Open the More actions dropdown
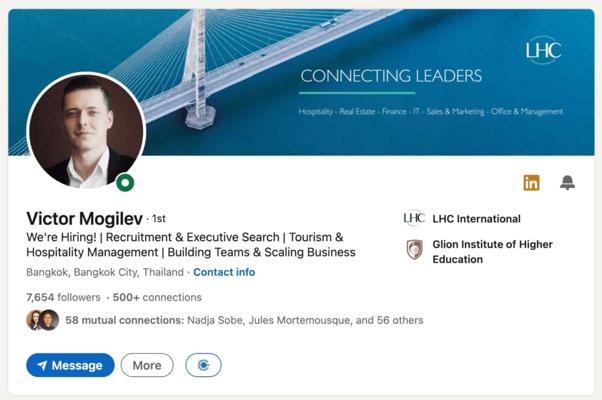Viewport: 602px width, 400px height. click(x=147, y=365)
